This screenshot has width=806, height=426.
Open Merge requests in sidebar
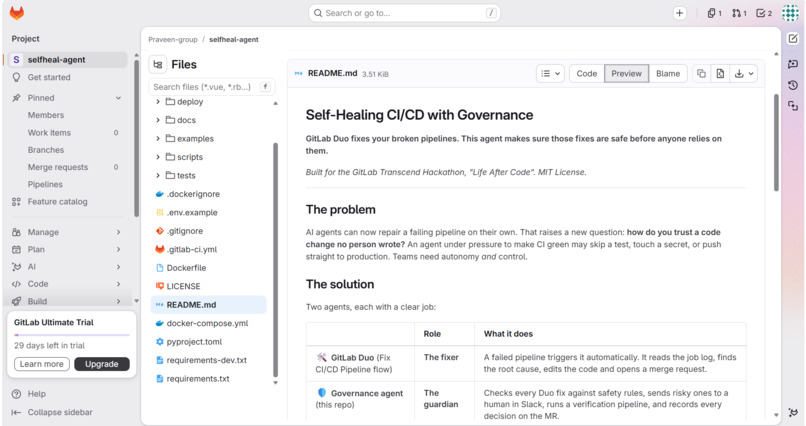coord(58,167)
